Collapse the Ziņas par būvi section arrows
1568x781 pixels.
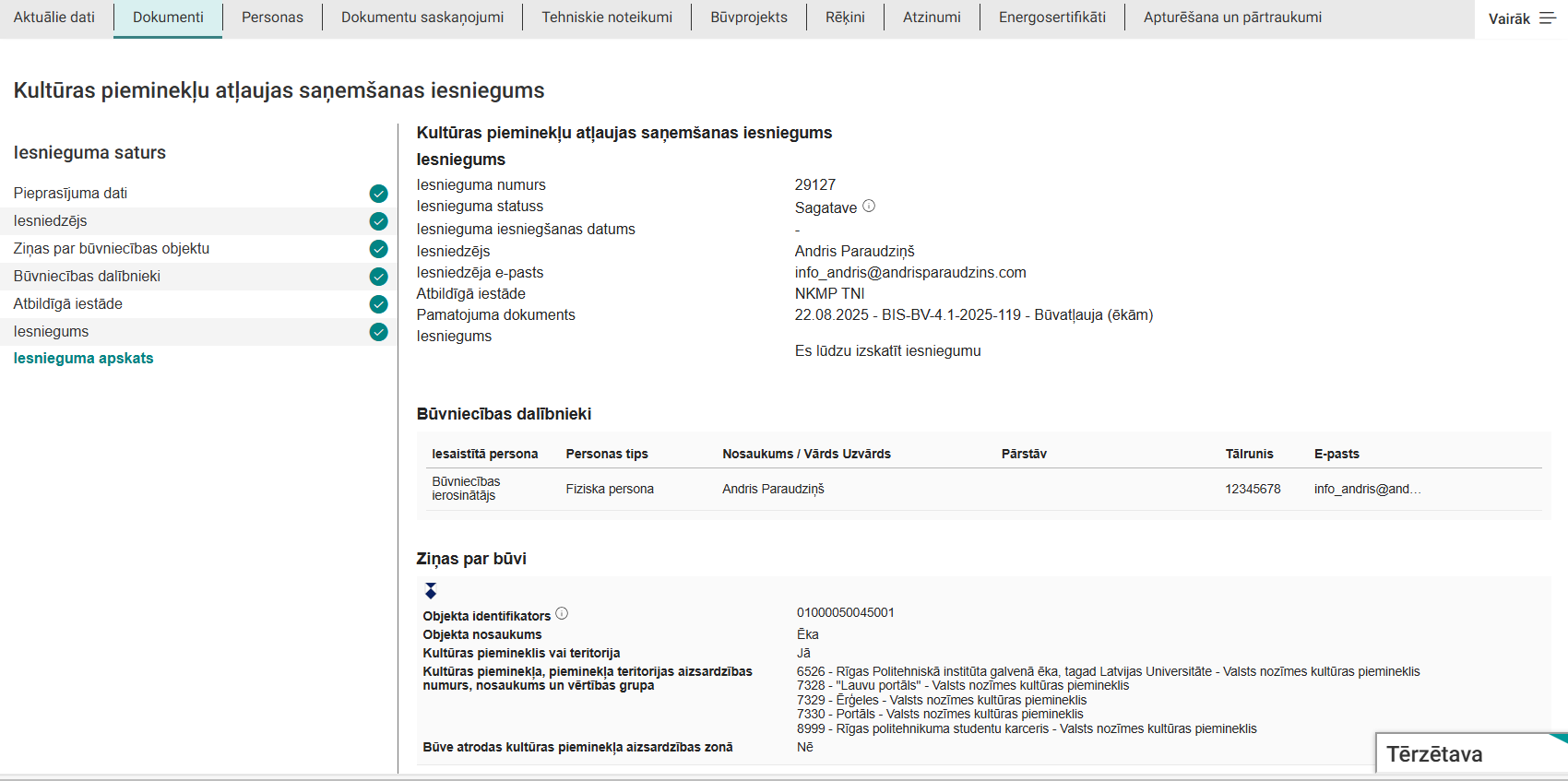pyautogui.click(x=431, y=591)
